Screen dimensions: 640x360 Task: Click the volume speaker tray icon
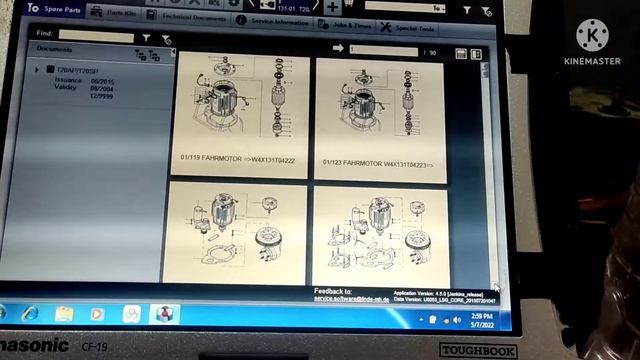[457, 320]
